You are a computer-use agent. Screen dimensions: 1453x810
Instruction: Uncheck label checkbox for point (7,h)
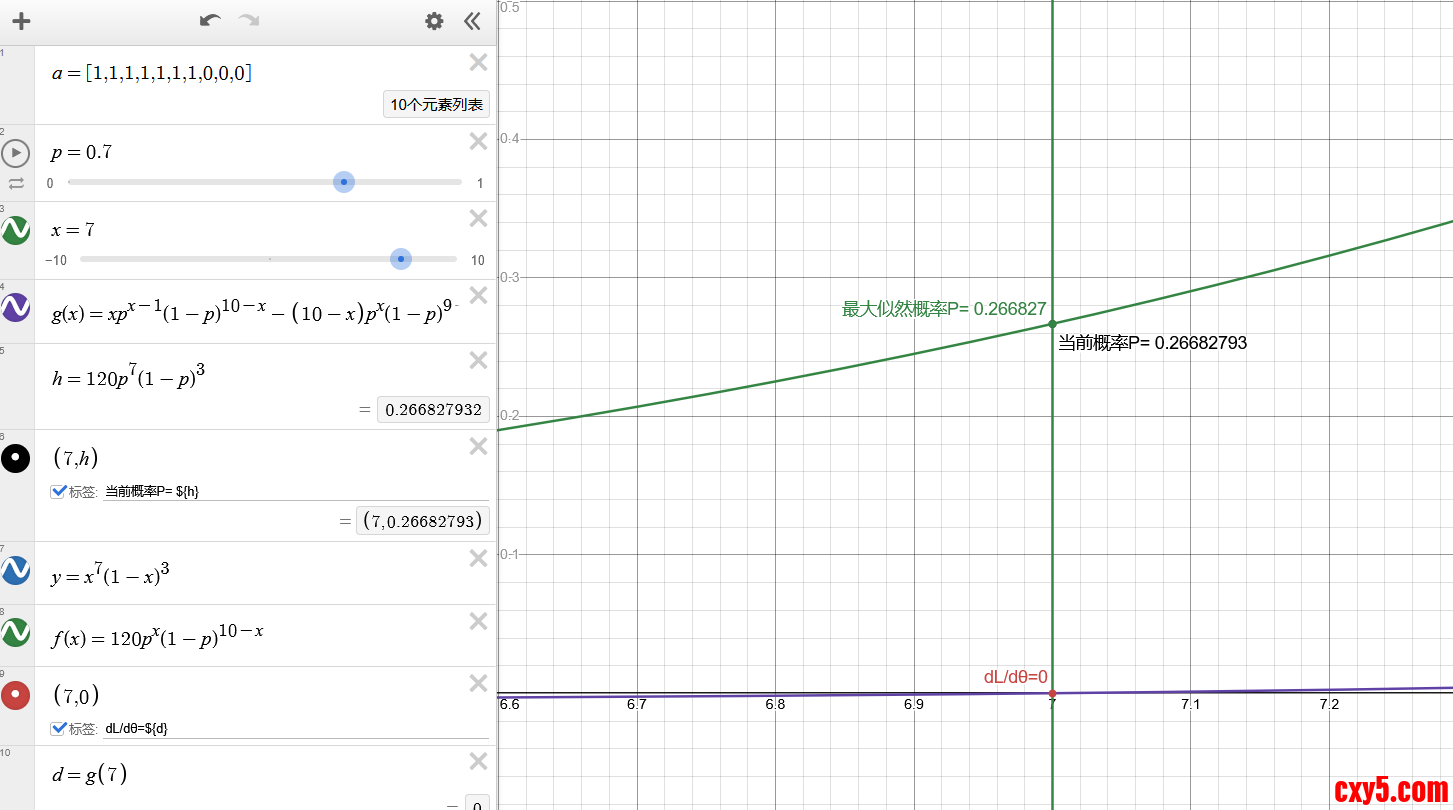[x=58, y=491]
